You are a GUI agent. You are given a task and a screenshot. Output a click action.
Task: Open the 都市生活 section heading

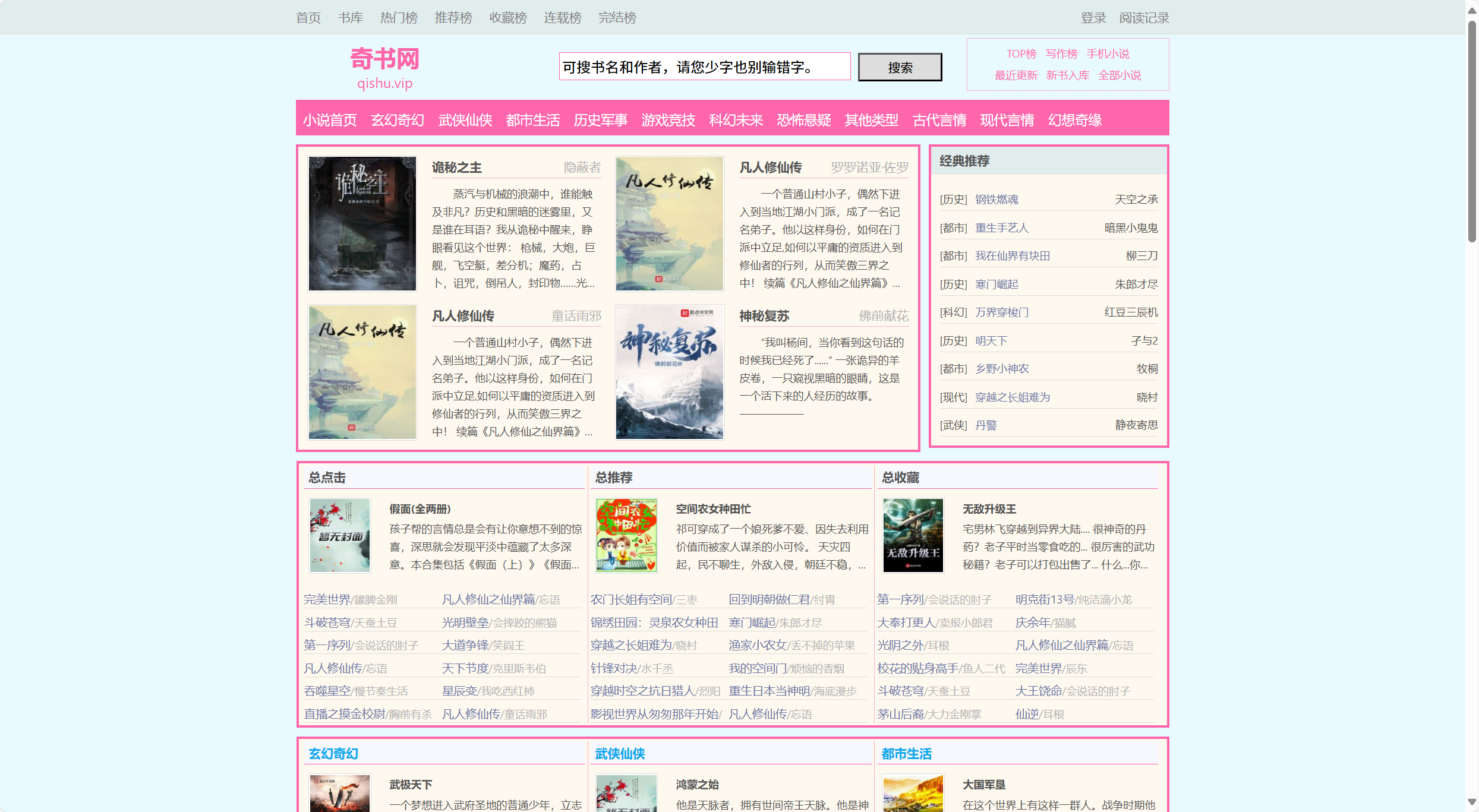(x=907, y=754)
